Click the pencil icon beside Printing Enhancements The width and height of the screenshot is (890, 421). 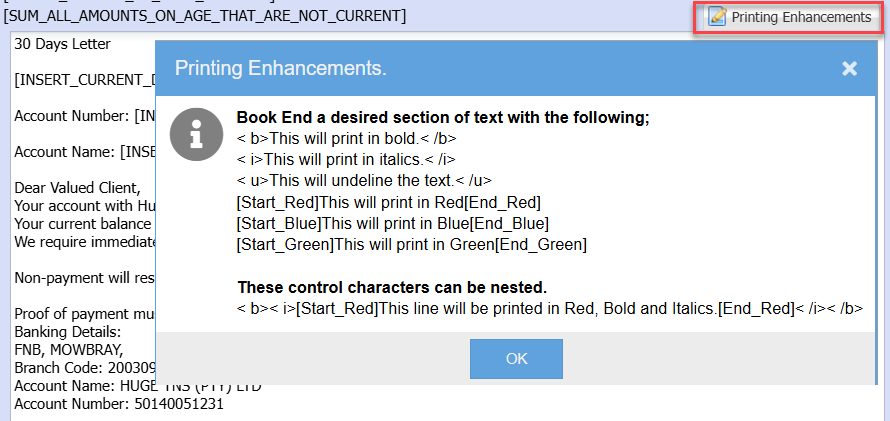click(716, 17)
